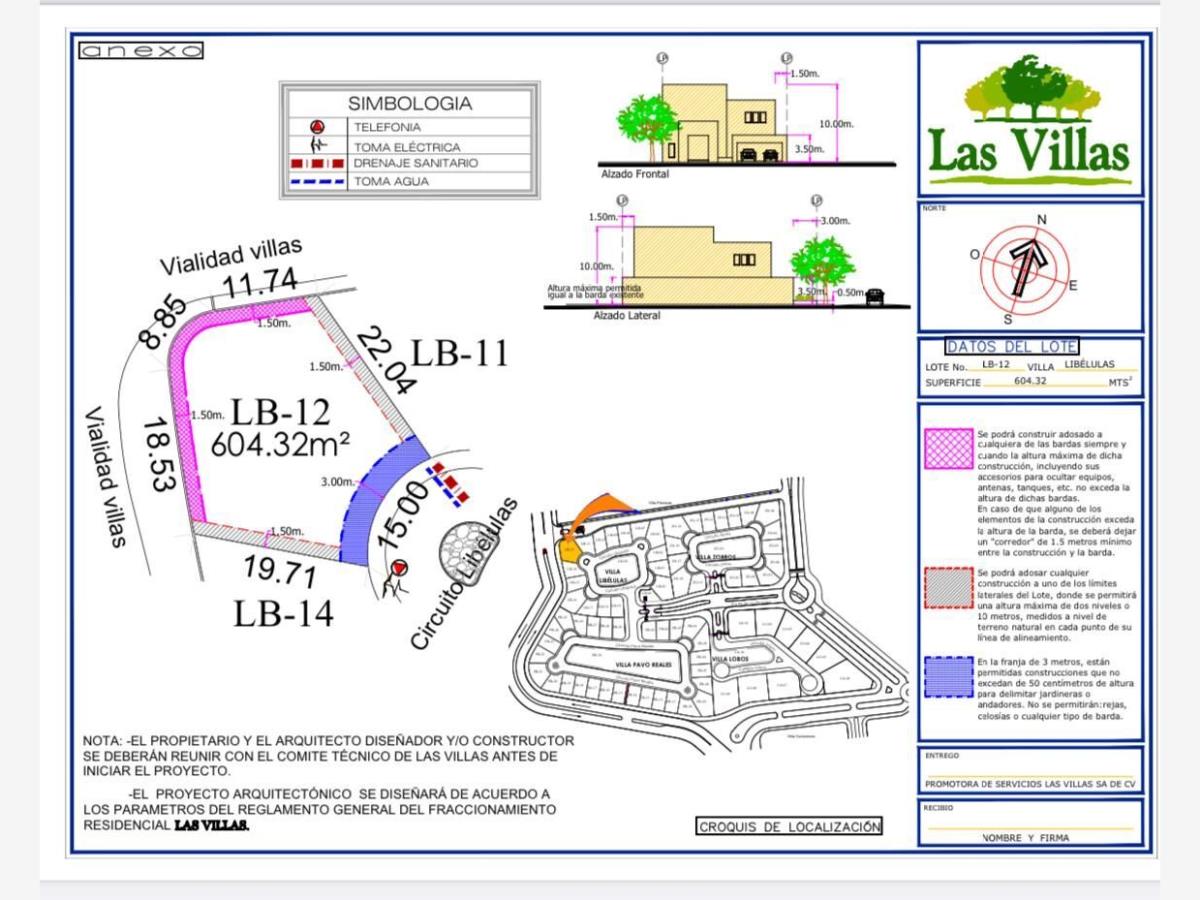The width and height of the screenshot is (1200, 900).
Task: Click the red-bordered grey hatch legend swatch
Action: tap(948, 589)
